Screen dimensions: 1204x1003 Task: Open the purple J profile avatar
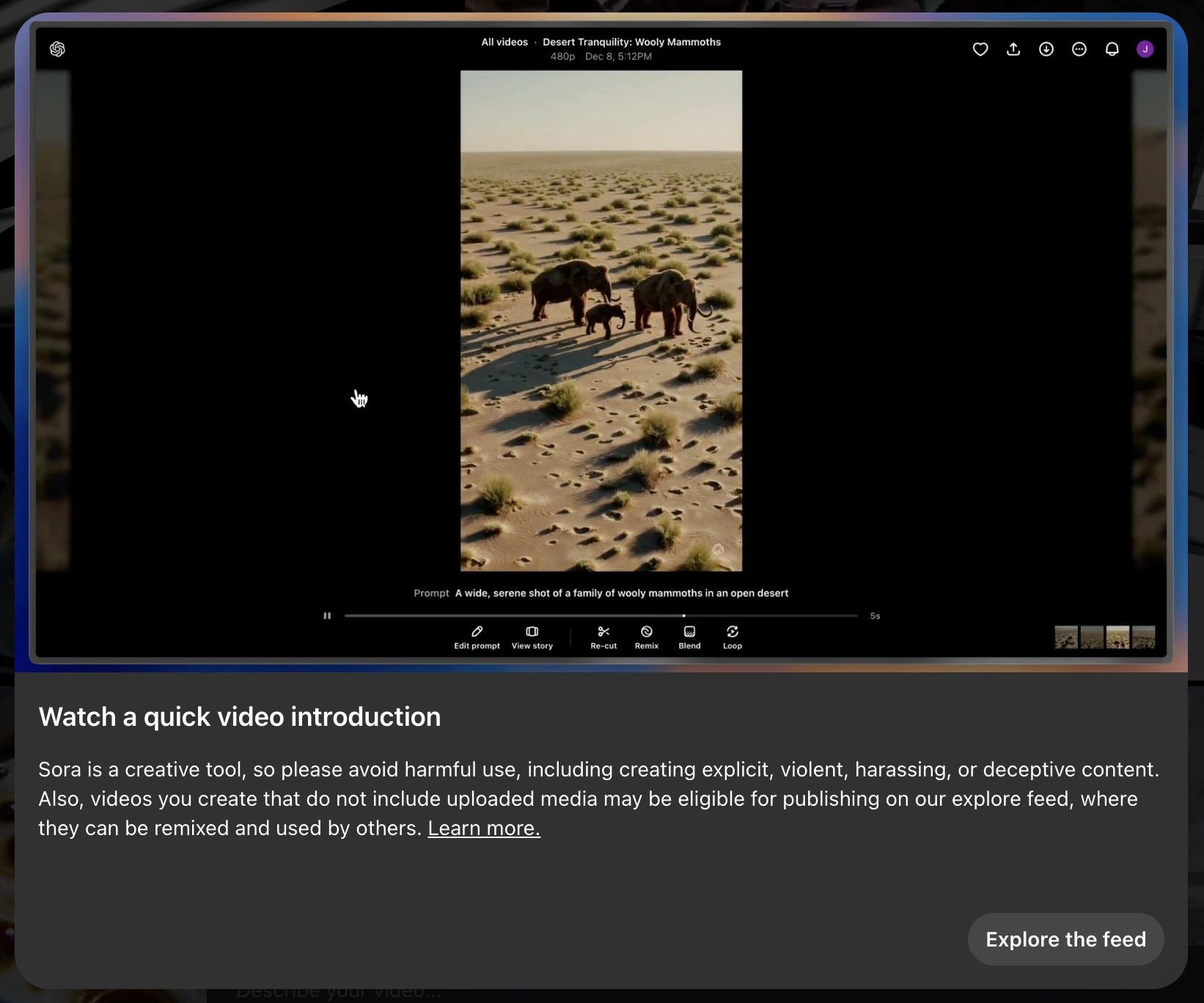pyautogui.click(x=1145, y=49)
